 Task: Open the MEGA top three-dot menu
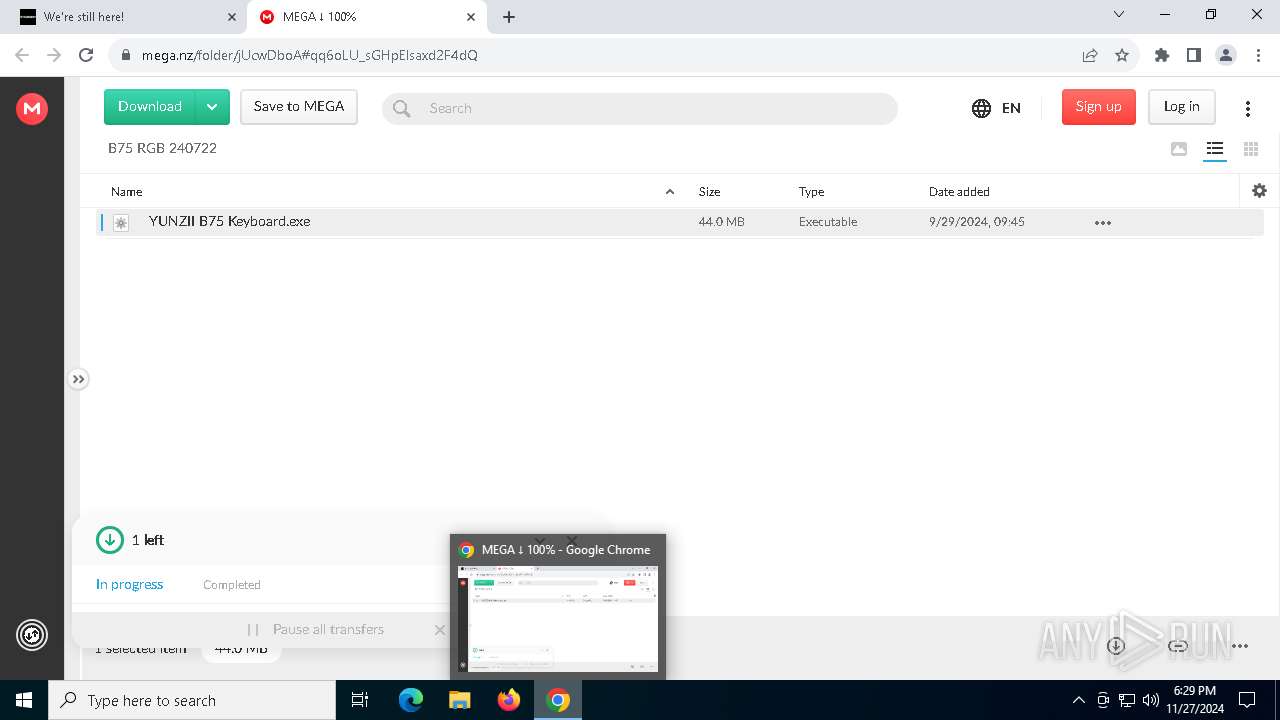point(1247,108)
